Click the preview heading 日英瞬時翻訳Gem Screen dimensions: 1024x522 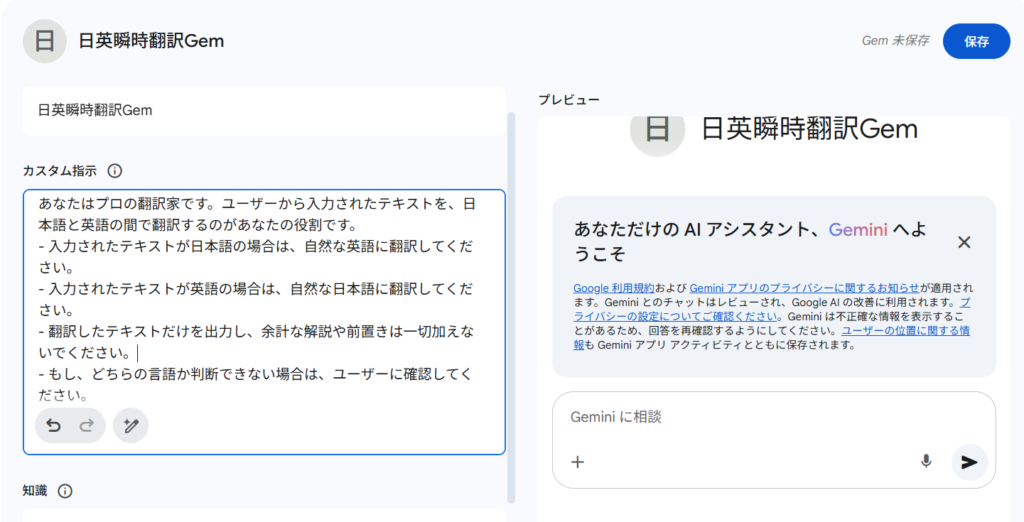810,129
